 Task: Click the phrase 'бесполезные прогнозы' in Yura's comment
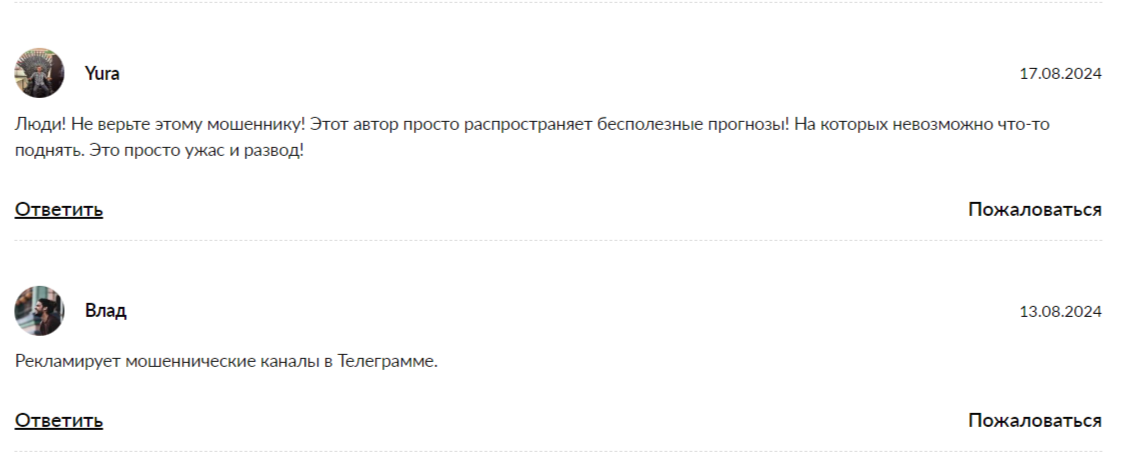[693, 125]
